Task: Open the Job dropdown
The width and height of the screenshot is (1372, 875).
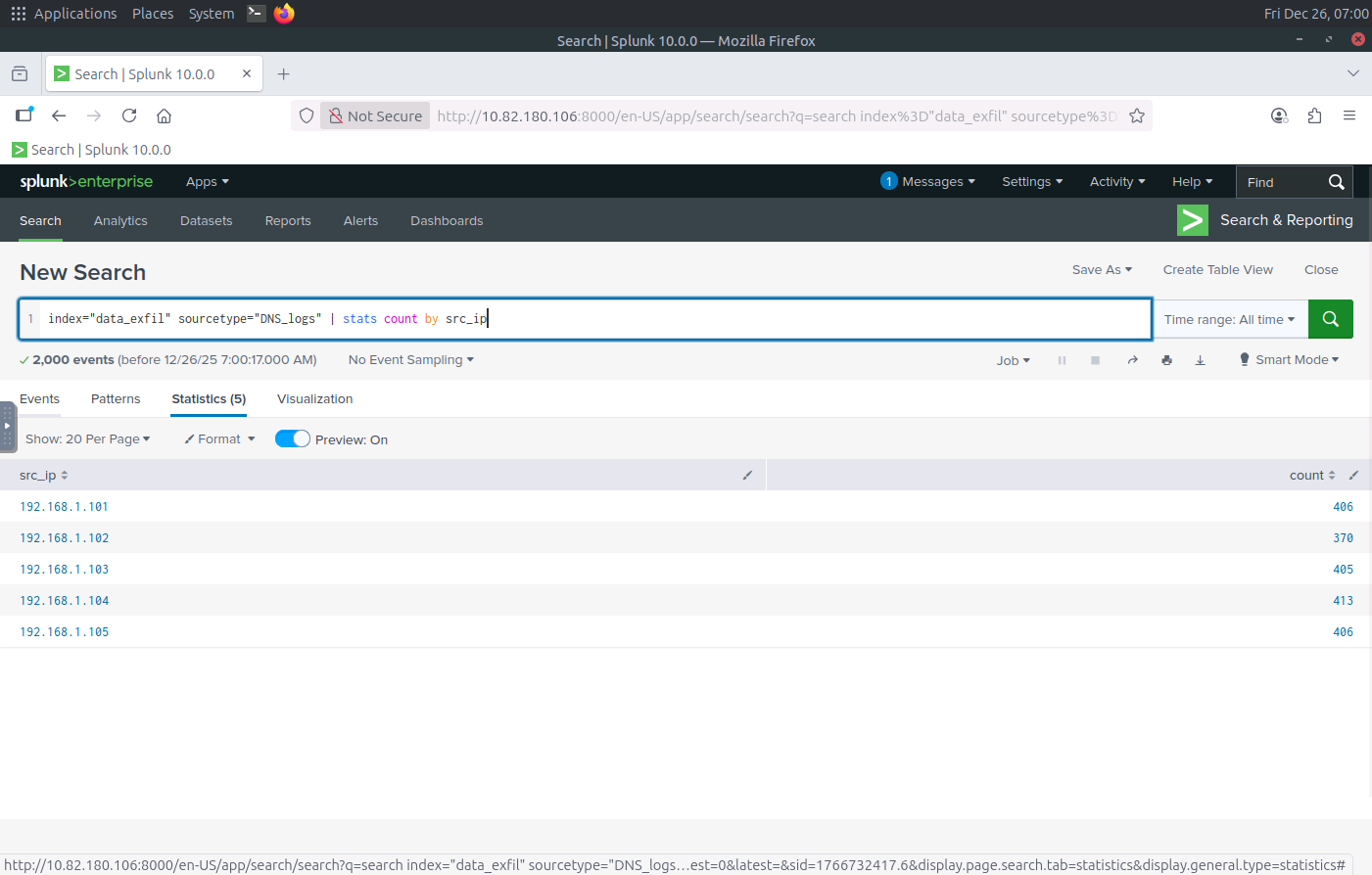Action: (x=1014, y=360)
